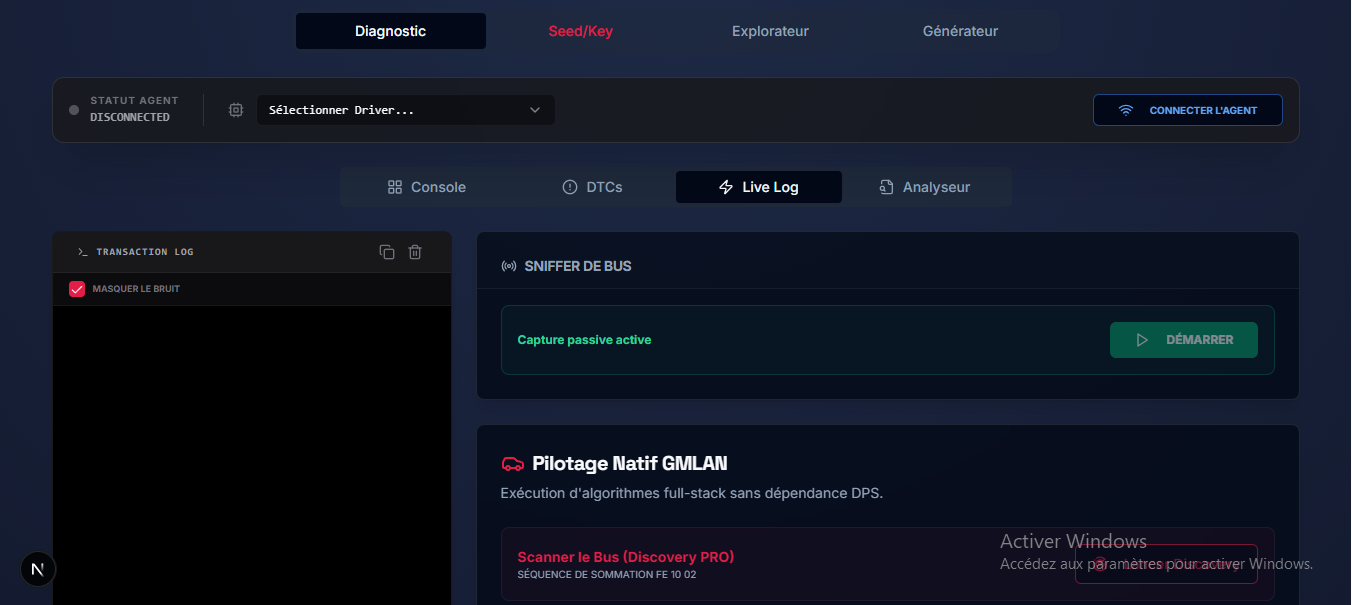Clear the transaction log with trash icon

click(415, 252)
